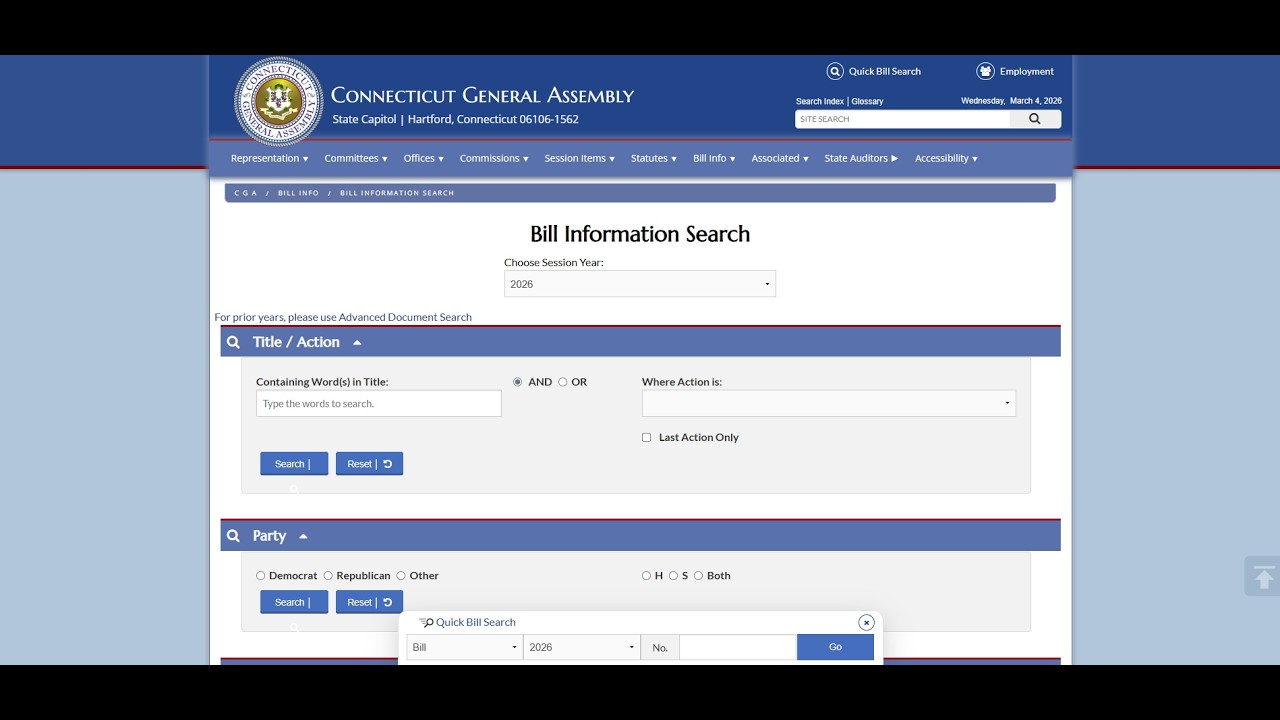Click the magnifier icon in Party section bar
Viewport: 1280px width, 720px height.
(x=233, y=536)
